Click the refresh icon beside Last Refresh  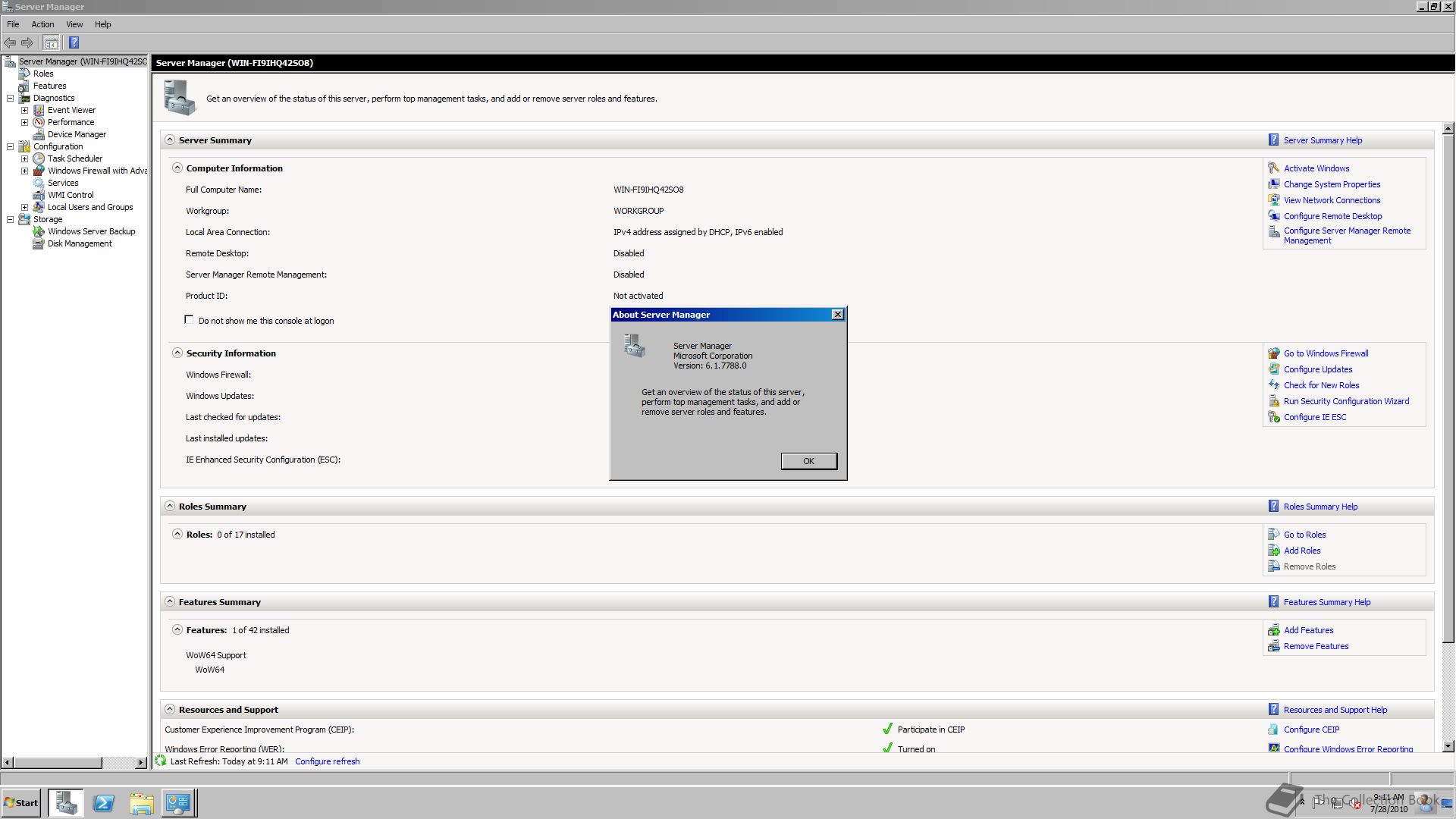click(x=161, y=761)
